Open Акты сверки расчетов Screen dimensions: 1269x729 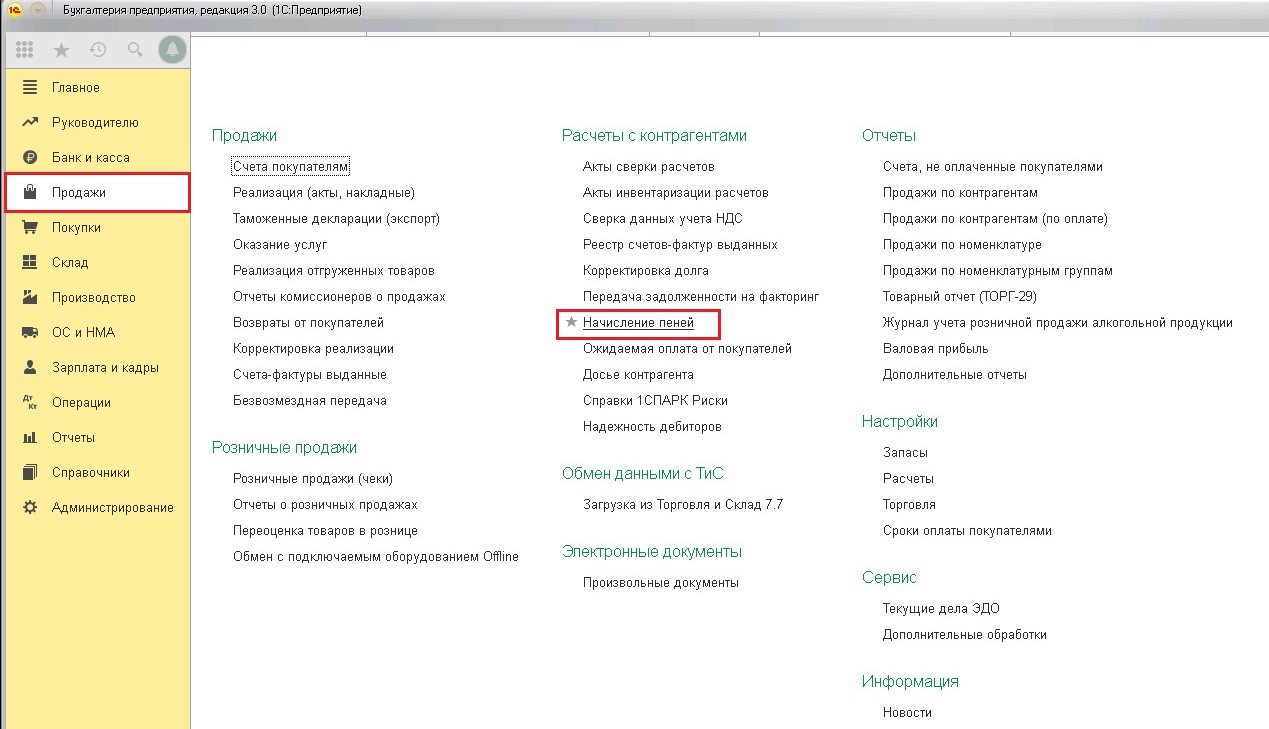click(x=648, y=167)
